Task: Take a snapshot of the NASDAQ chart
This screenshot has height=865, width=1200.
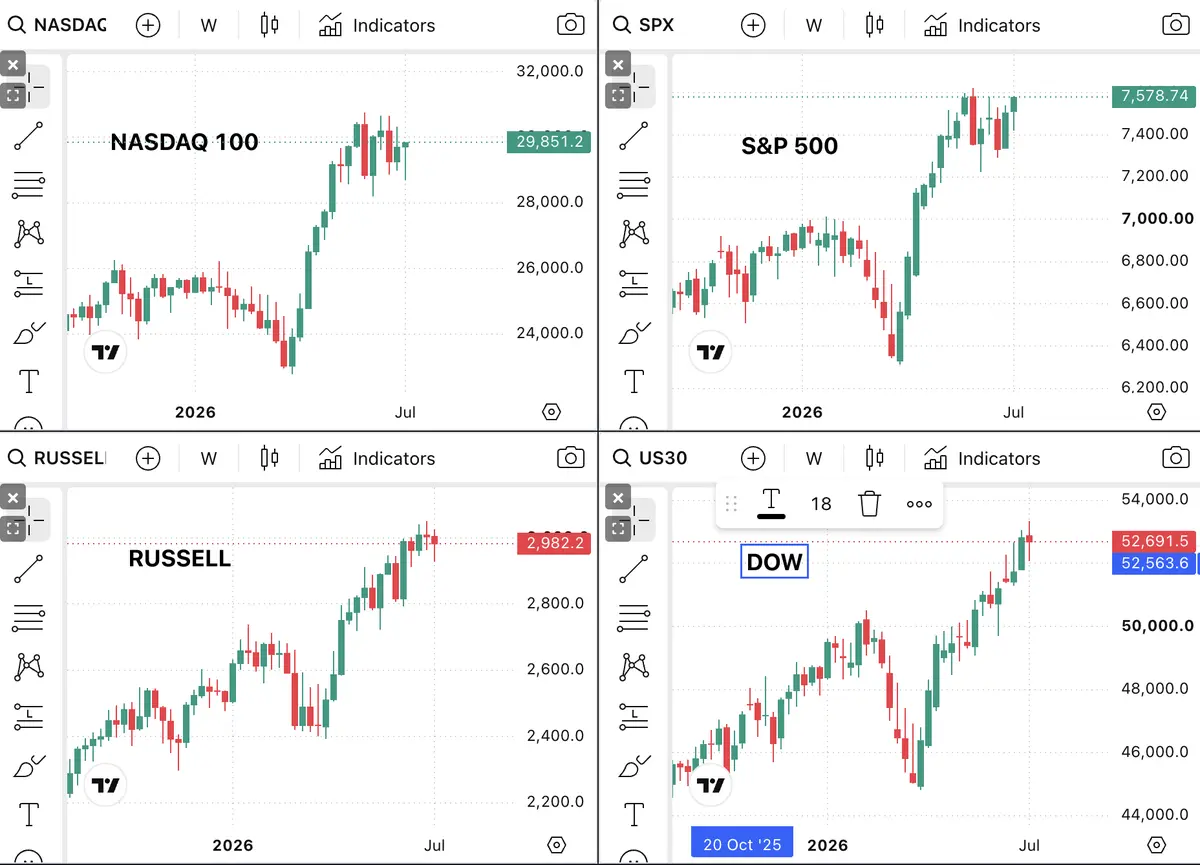Action: 570,25
